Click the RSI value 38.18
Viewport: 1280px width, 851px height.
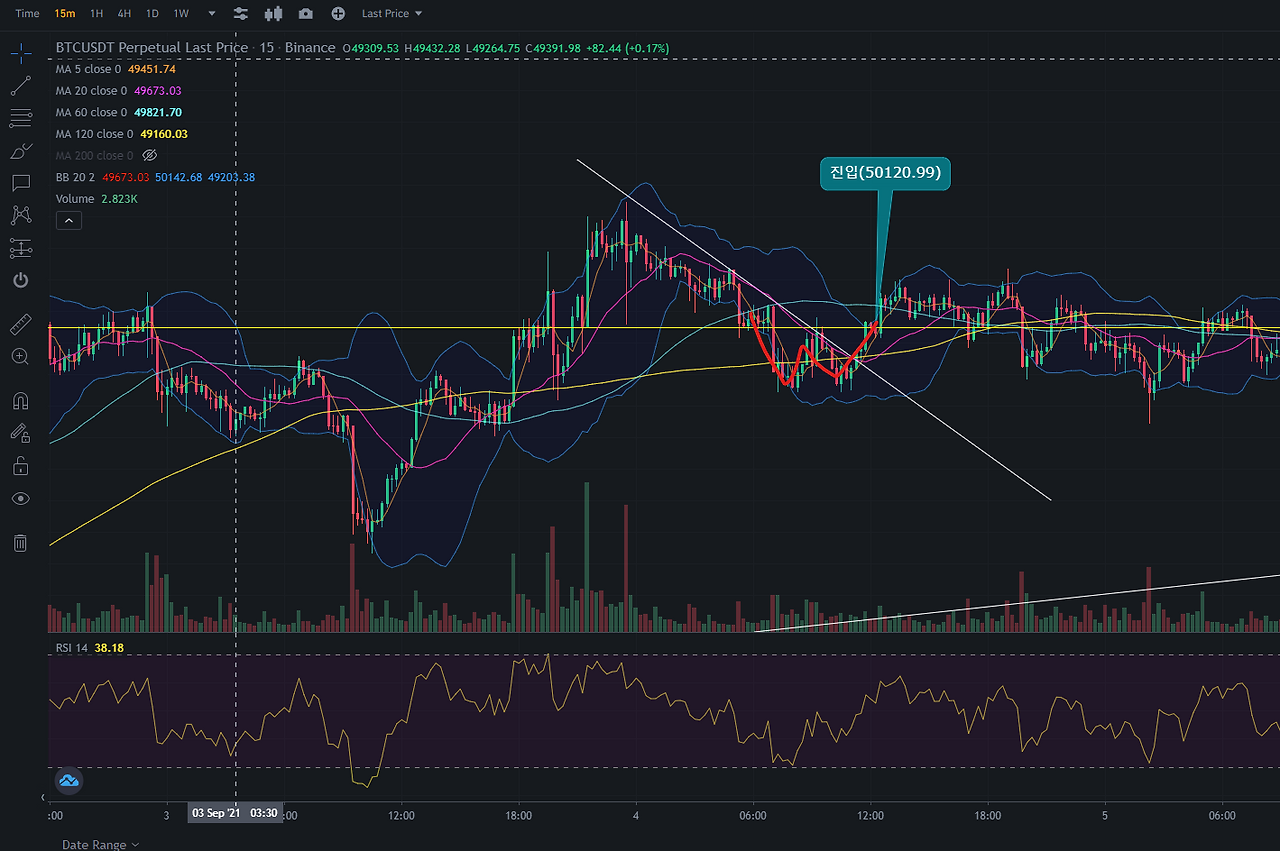[109, 648]
